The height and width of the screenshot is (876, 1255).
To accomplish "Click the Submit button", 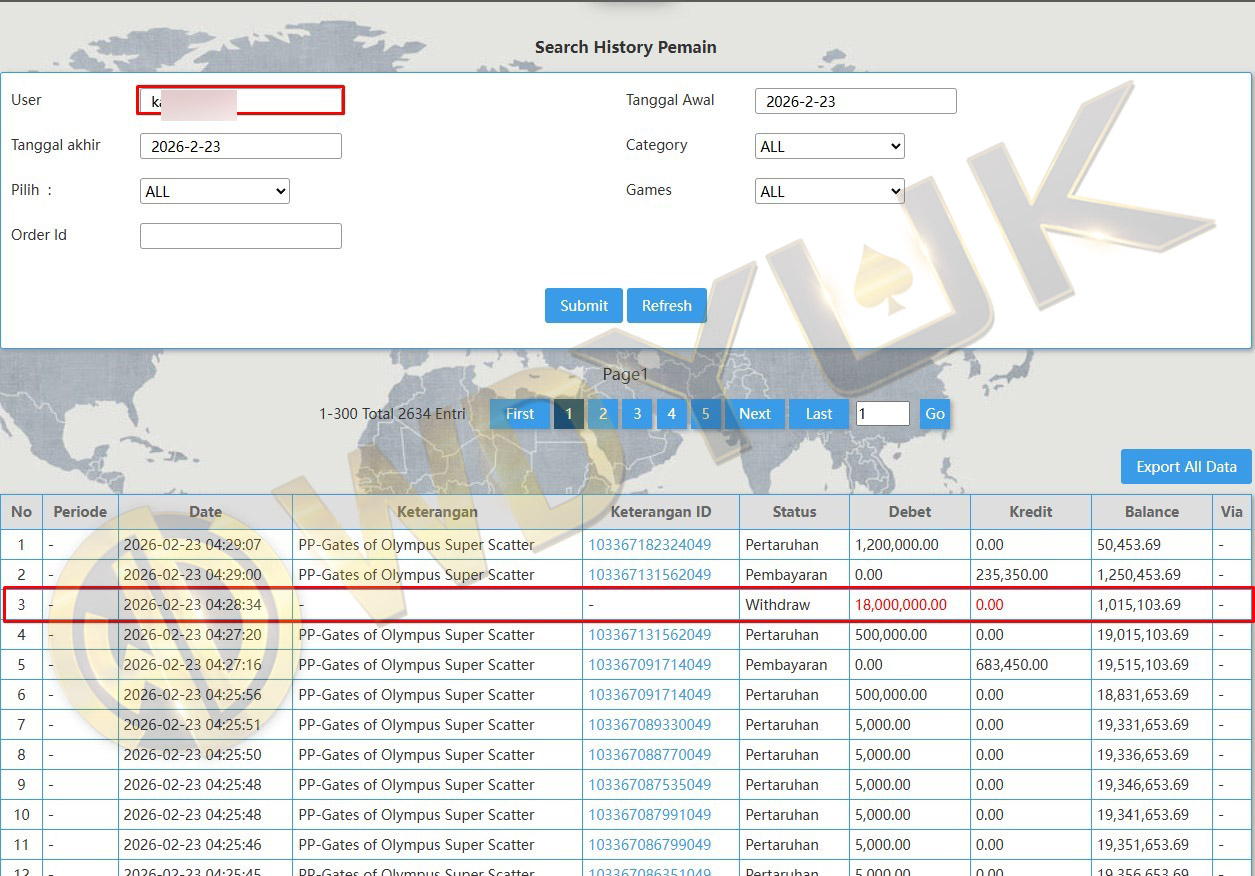I will coord(583,306).
